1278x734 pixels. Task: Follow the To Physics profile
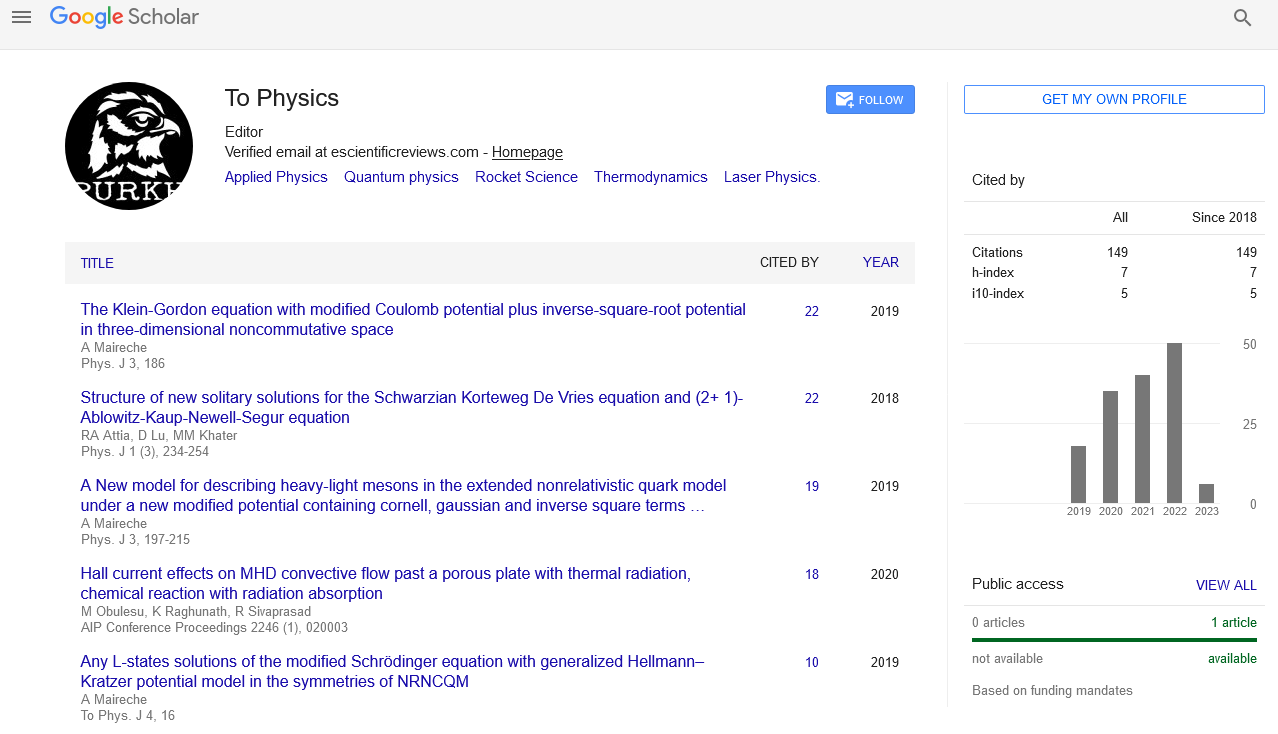(870, 100)
